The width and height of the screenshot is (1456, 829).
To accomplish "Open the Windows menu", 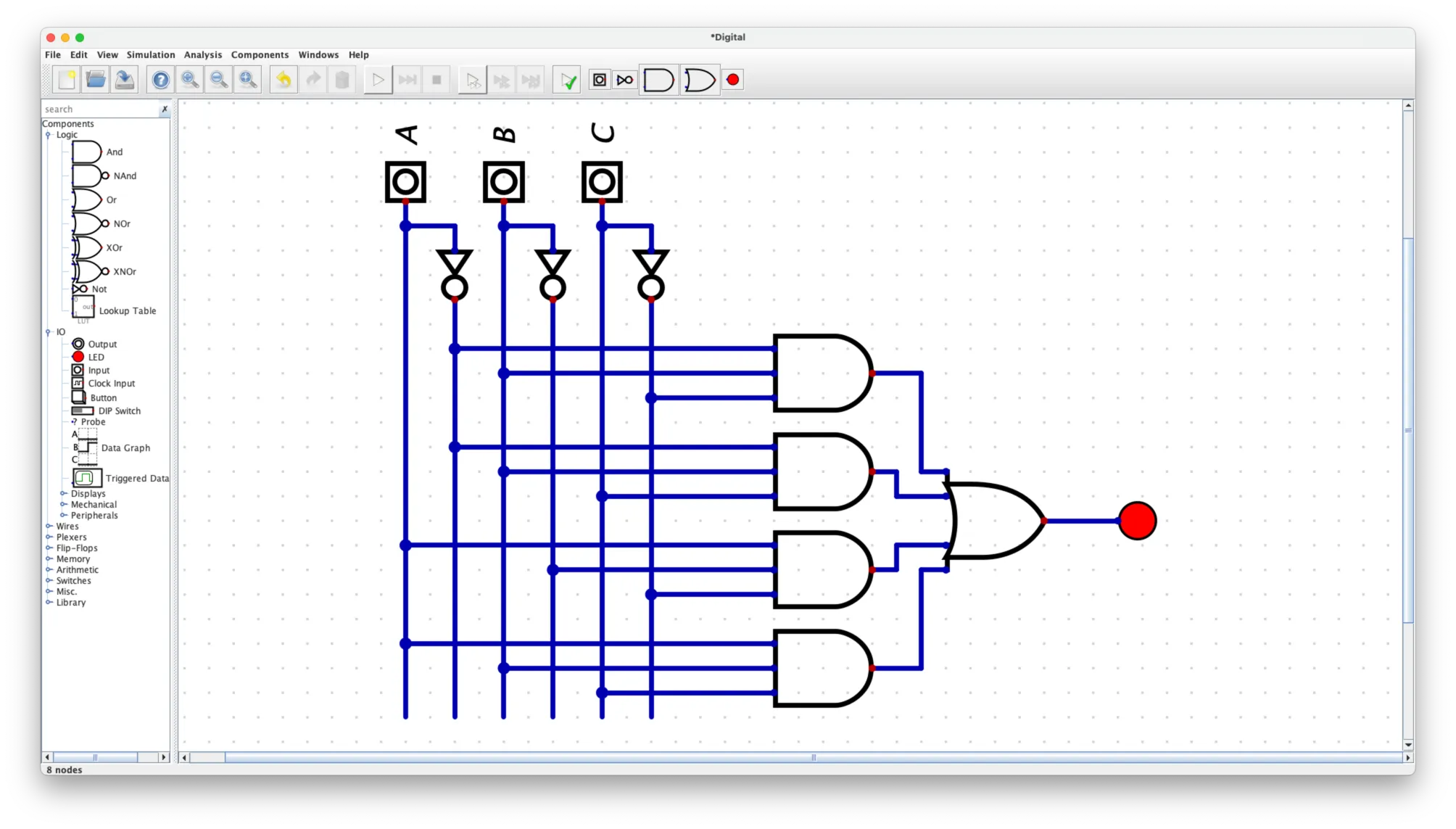I will [x=318, y=55].
